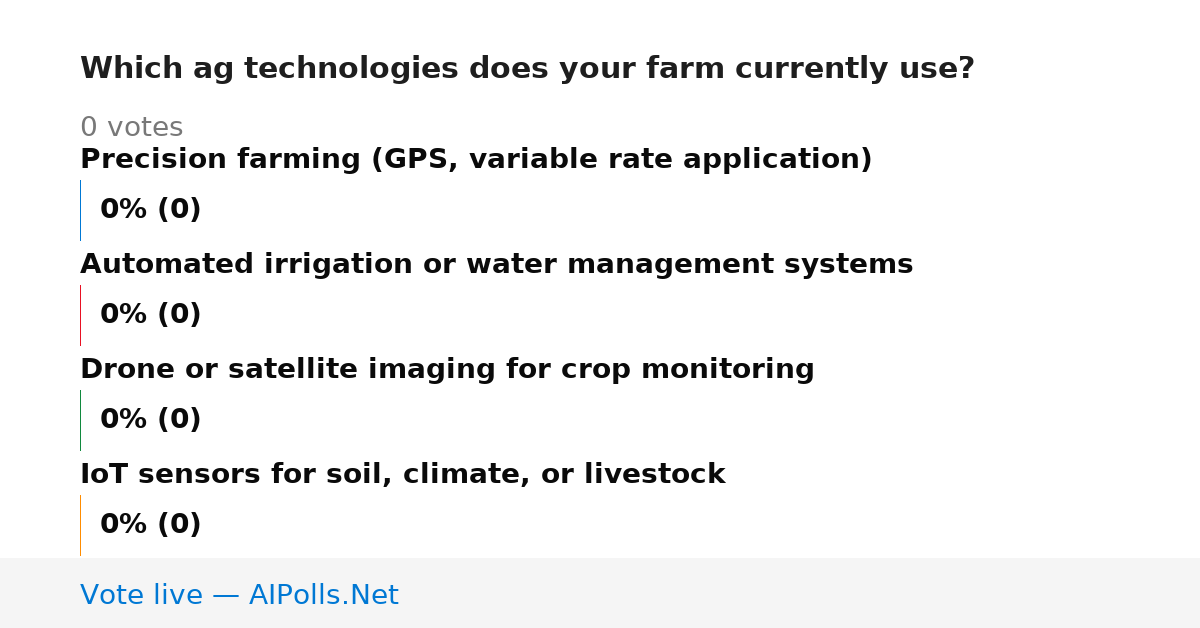The height and width of the screenshot is (628, 1200).
Task: Click the gray footer bar
Action: [600, 593]
